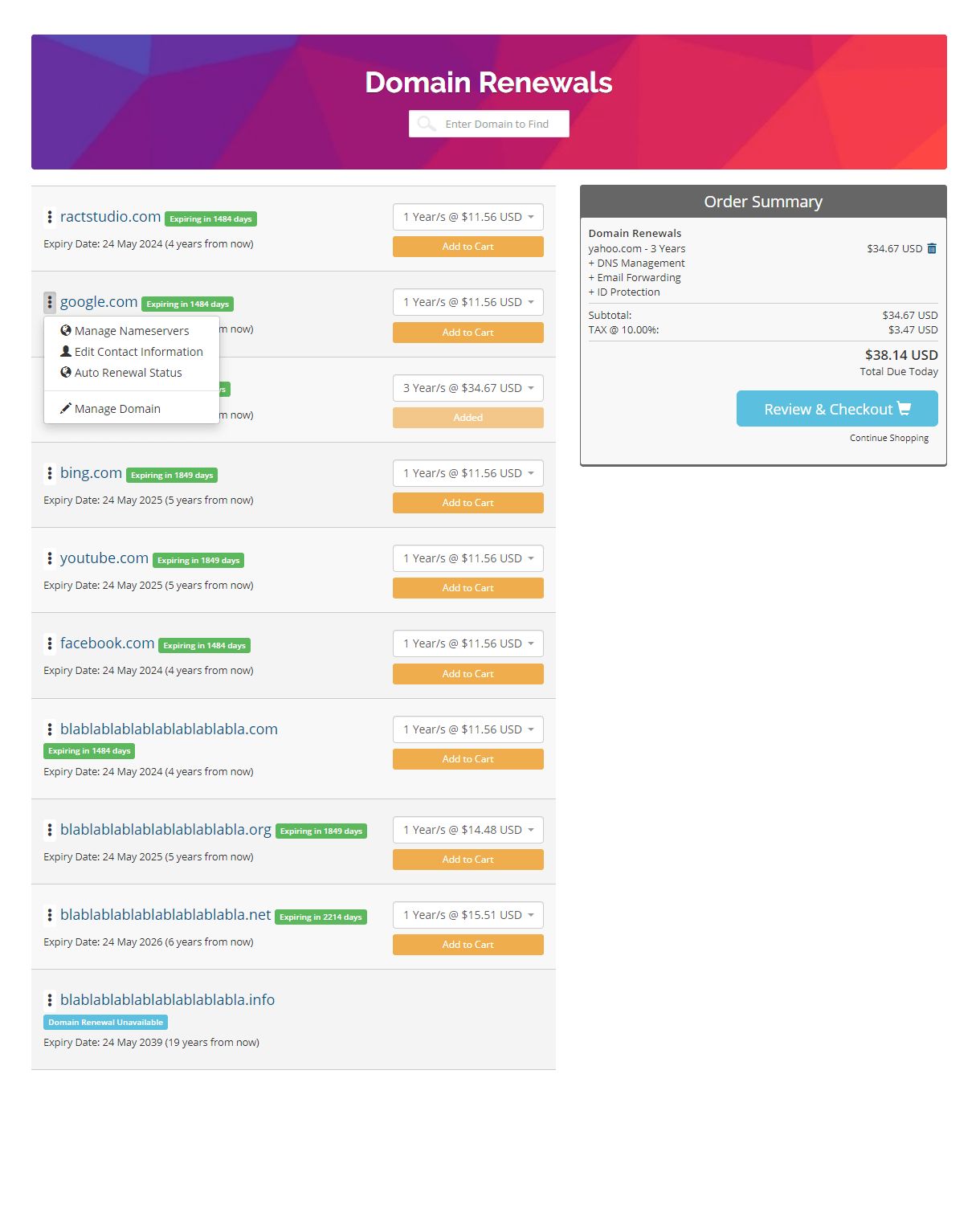The width and height of the screenshot is (980, 1205).
Task: Select Manage Nameservers from the menu
Action: (131, 331)
